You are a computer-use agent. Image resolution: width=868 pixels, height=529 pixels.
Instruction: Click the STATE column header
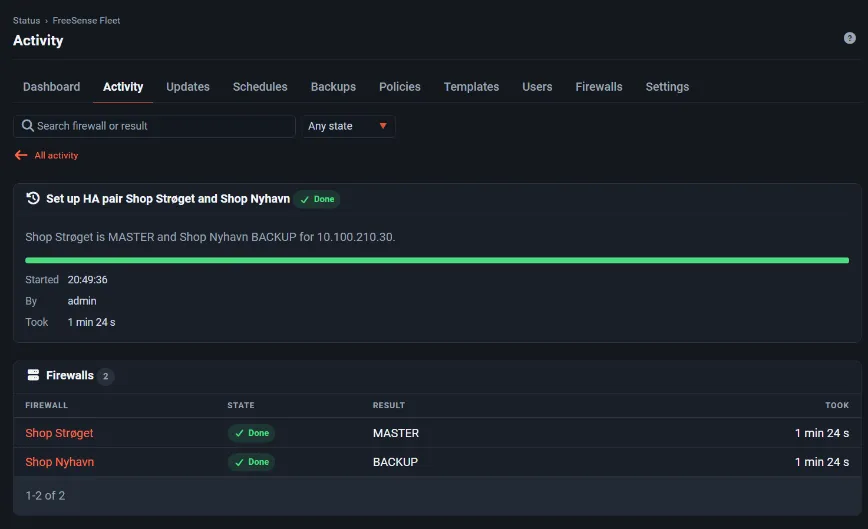click(241, 405)
